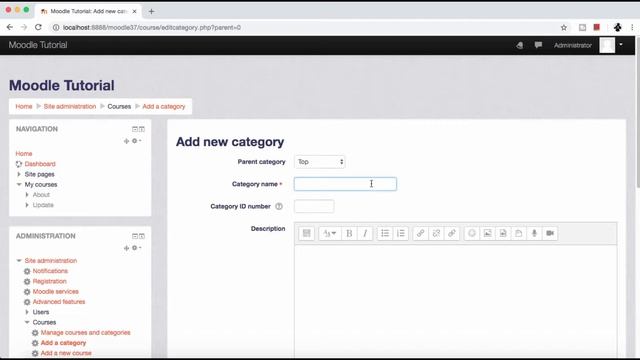This screenshot has width=640, height=360.
Task: Dock the Navigation block
Action: (x=142, y=129)
